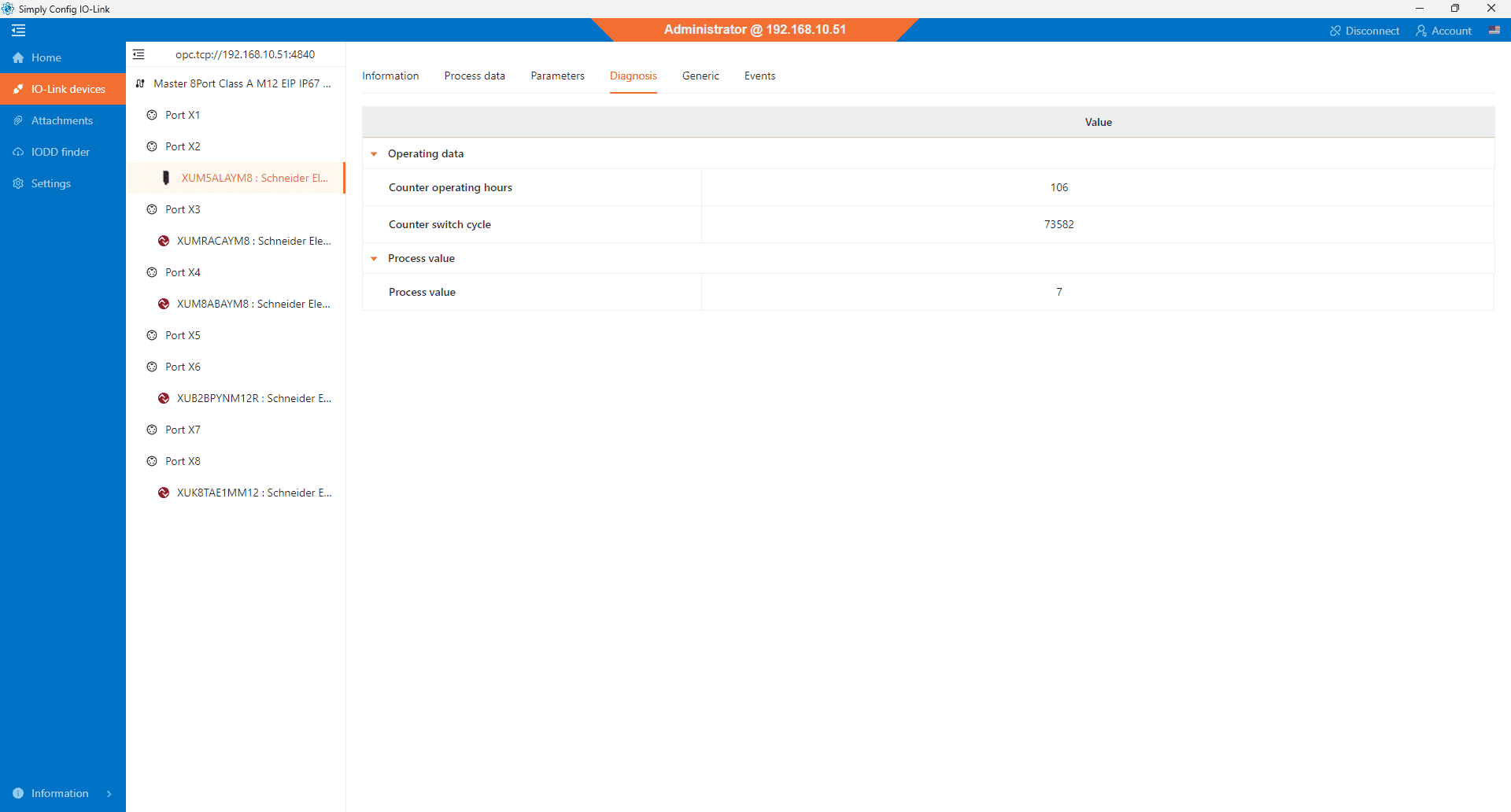Expand the Information panel at sidebar bottom
The height and width of the screenshot is (812, 1511).
tap(109, 793)
